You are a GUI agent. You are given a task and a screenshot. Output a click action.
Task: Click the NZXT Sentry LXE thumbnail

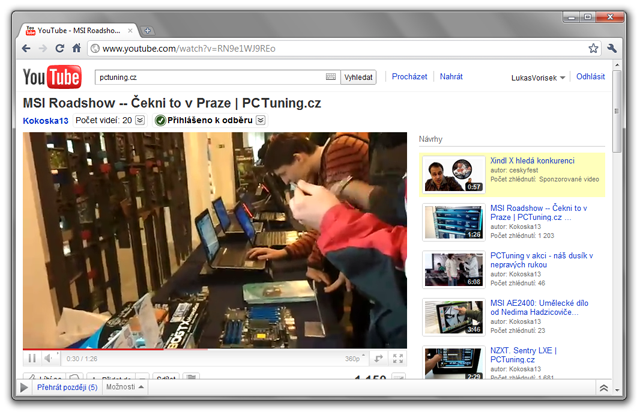click(x=453, y=363)
